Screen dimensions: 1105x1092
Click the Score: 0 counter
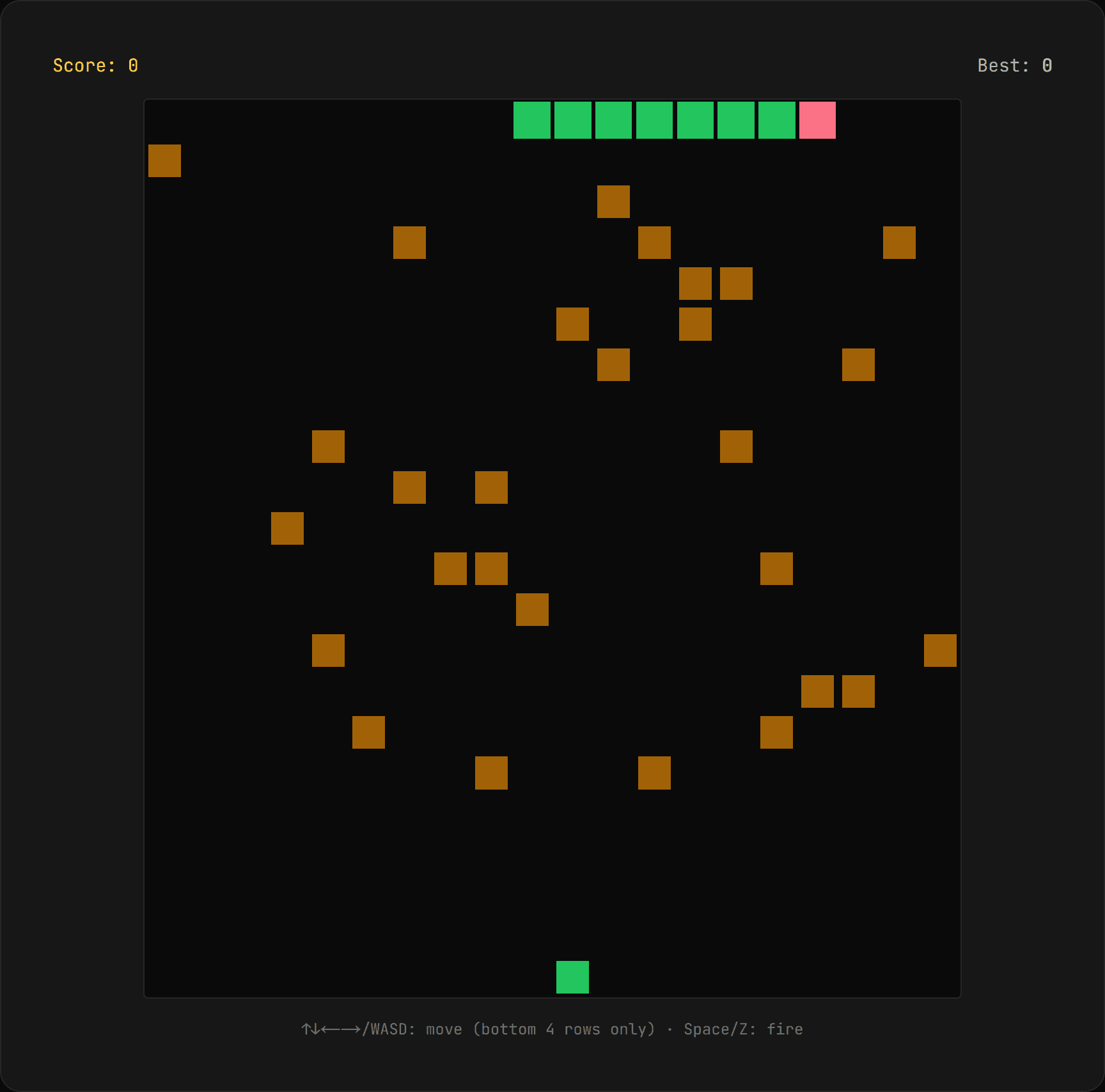[95, 66]
